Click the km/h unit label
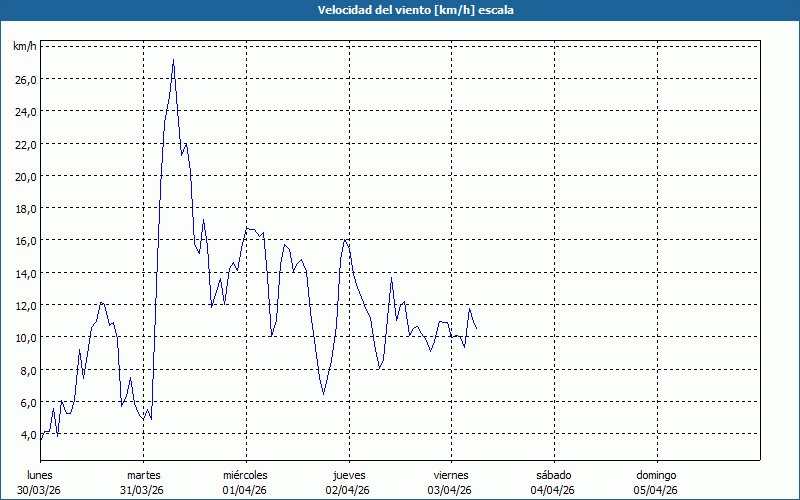The height and width of the screenshot is (500, 800). (x=25, y=46)
